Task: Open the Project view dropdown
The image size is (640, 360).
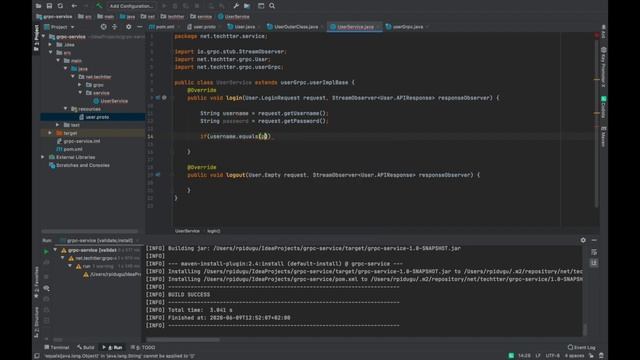Action: [59, 27]
